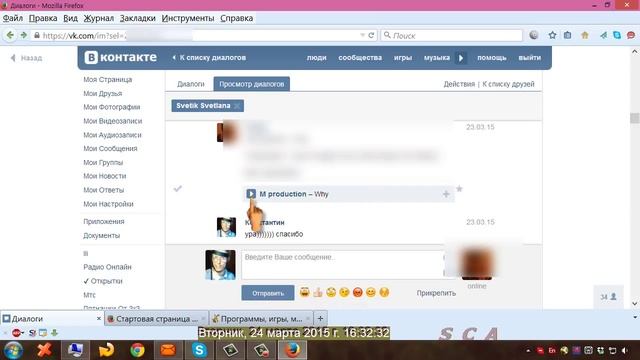The height and width of the screenshot is (360, 640).
Task: Send the message with Отправить button
Action: coord(268,293)
